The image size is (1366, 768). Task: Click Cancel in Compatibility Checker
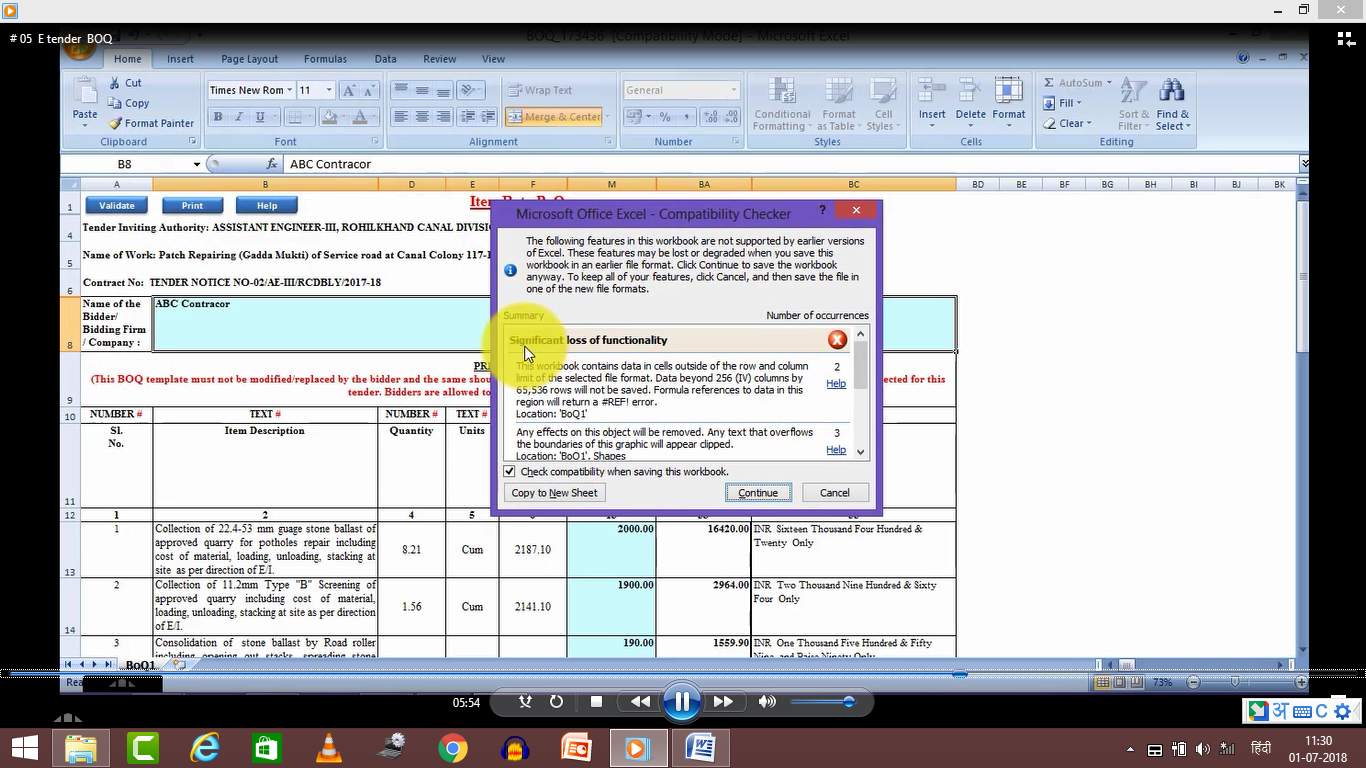[x=835, y=492]
